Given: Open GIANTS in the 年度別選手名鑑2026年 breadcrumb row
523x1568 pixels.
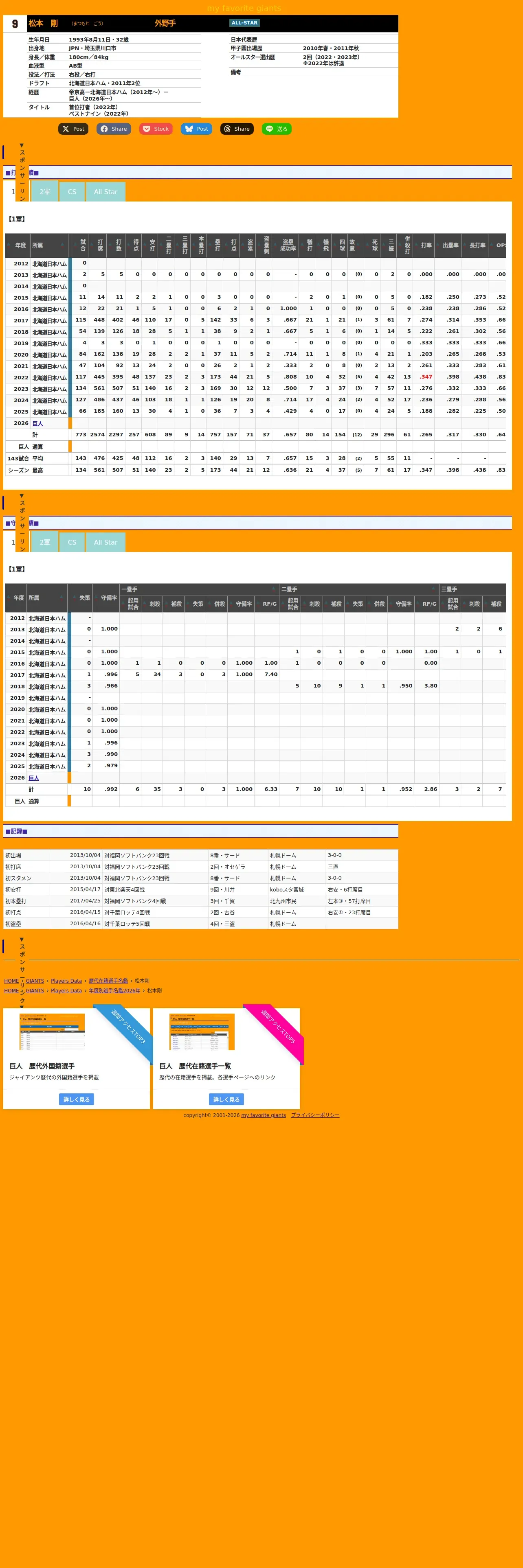Looking at the screenshot, I should 35,990.
